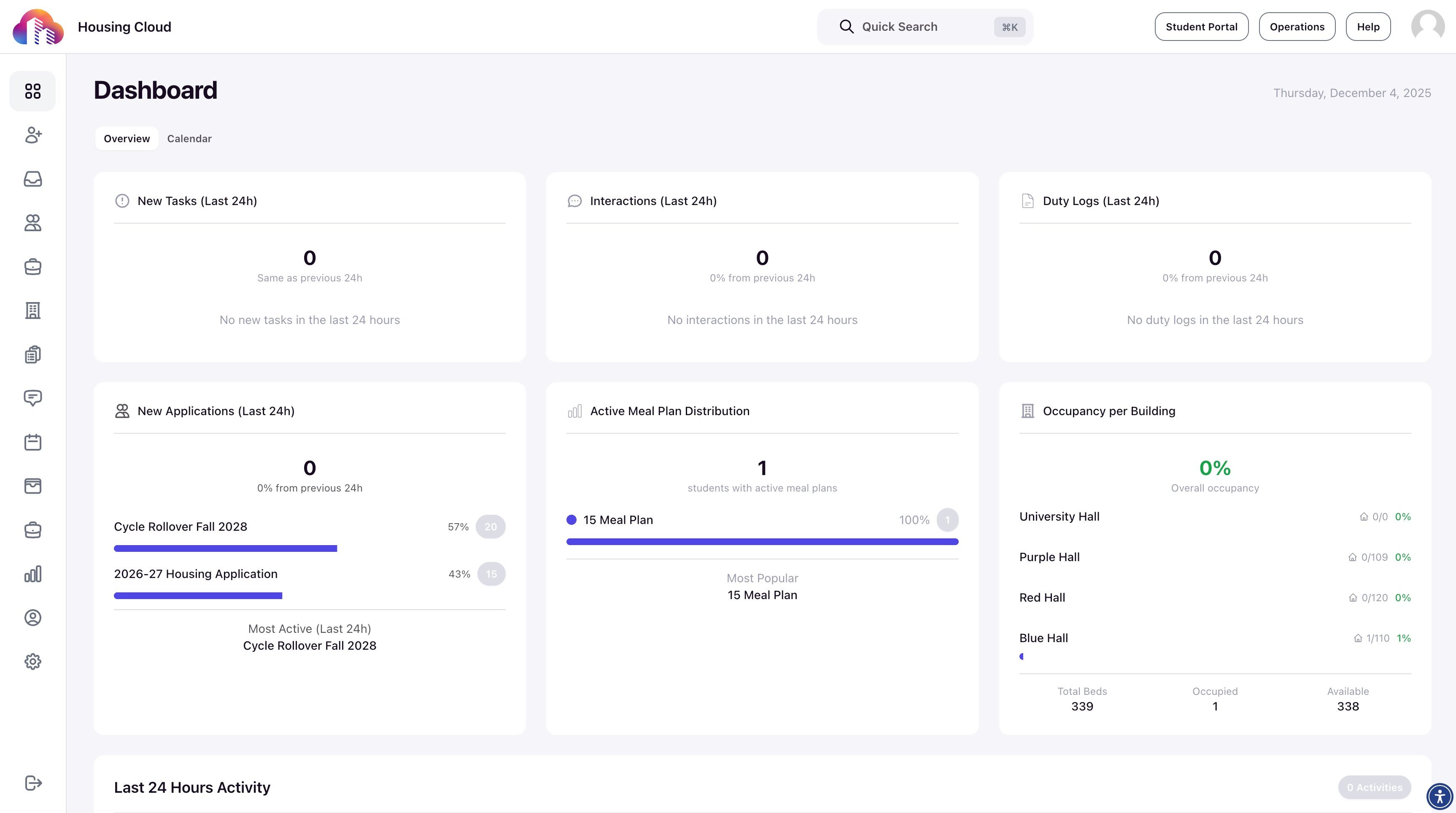Select the building icon in sidebar
The height and width of the screenshot is (813, 1456).
coord(33,311)
